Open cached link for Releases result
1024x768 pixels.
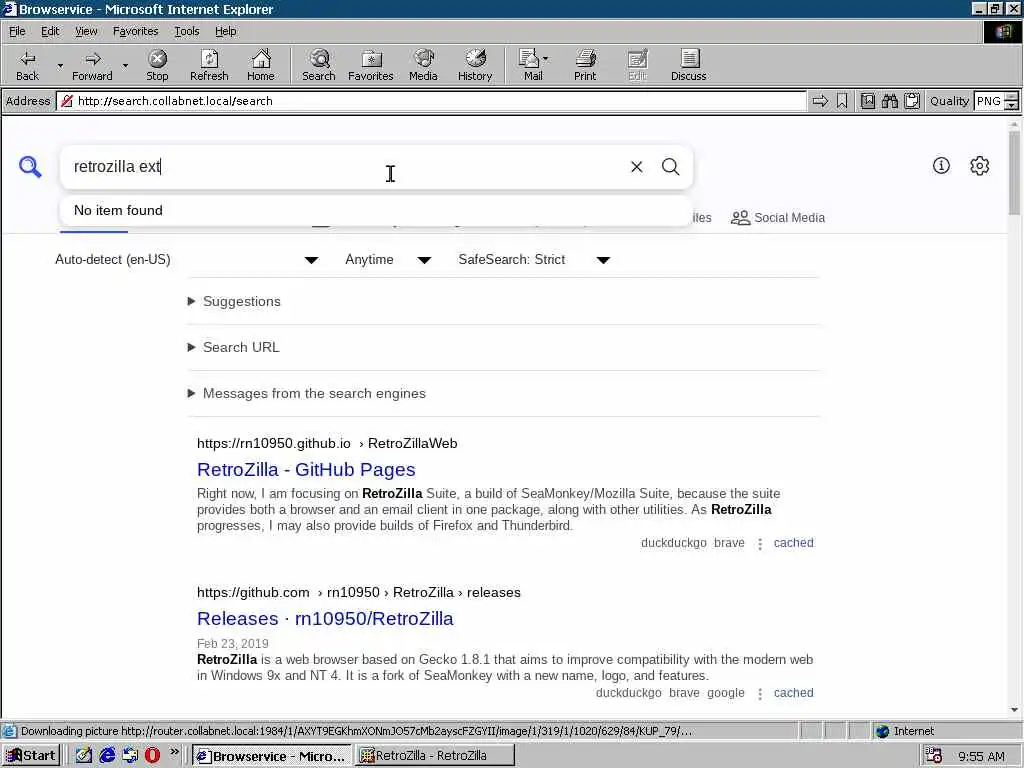[793, 693]
